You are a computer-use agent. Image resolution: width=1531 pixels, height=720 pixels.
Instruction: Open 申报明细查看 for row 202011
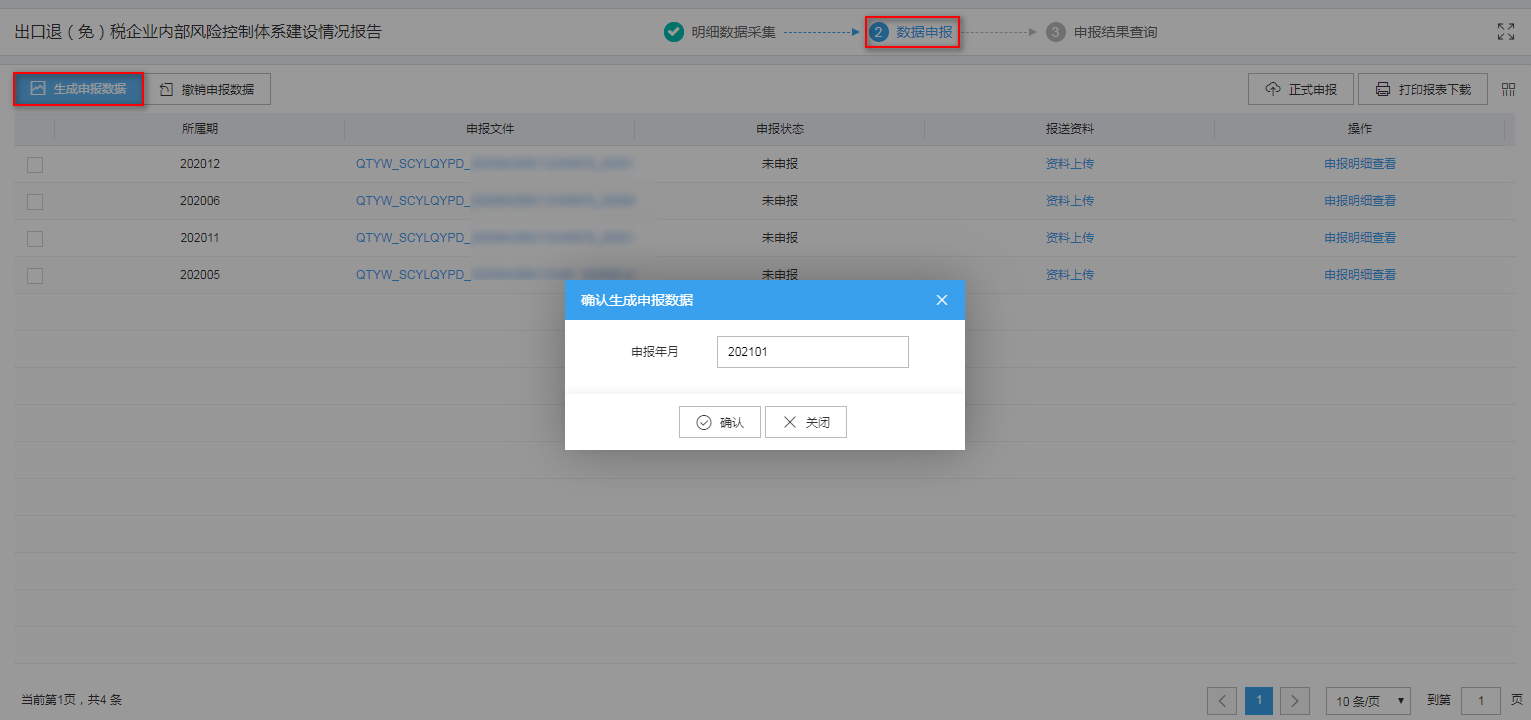(1360, 238)
